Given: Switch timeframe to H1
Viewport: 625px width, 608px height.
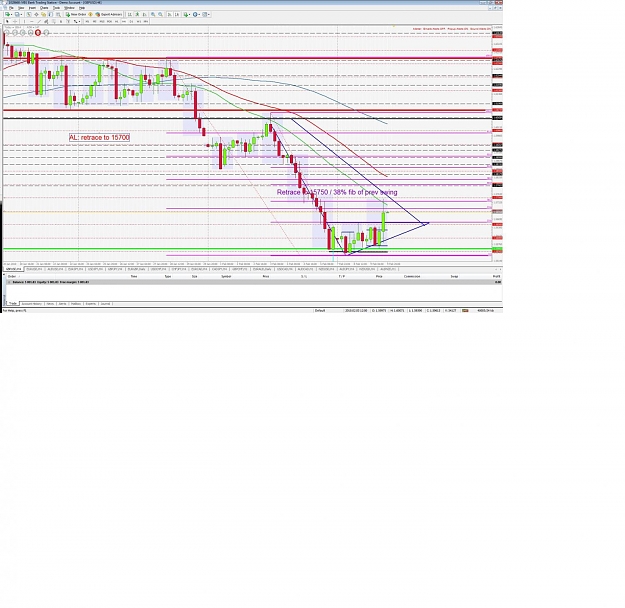Looking at the screenshot, I should pyautogui.click(x=116, y=21).
